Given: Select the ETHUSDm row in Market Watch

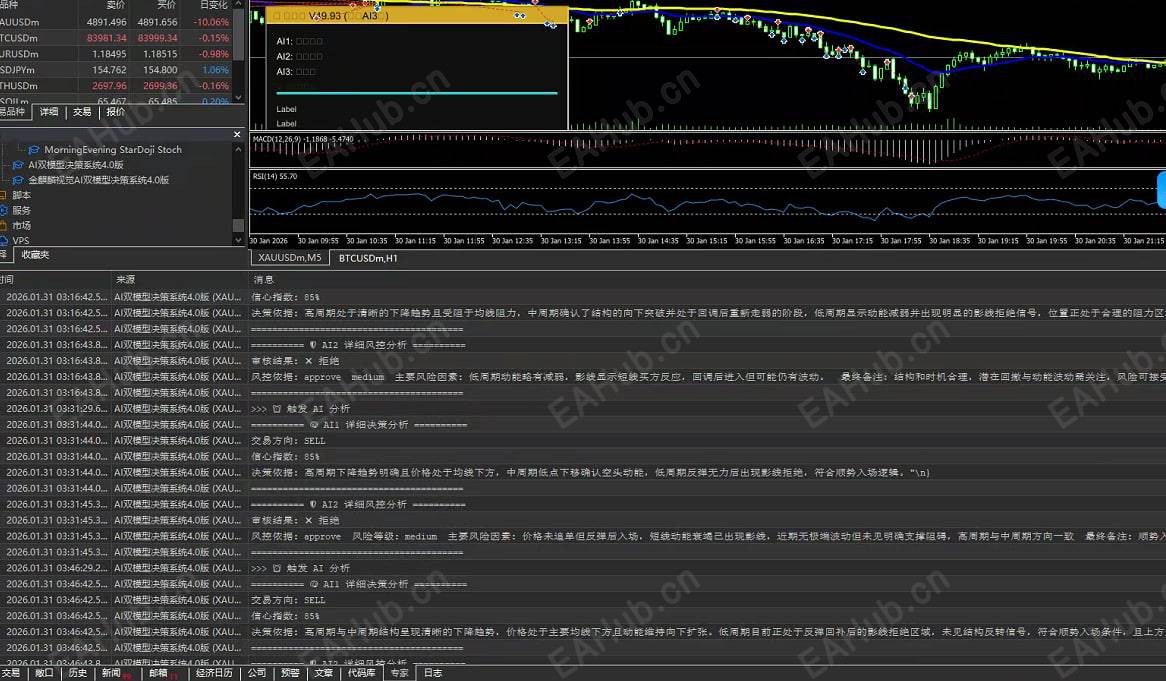Looking at the screenshot, I should coord(117,85).
